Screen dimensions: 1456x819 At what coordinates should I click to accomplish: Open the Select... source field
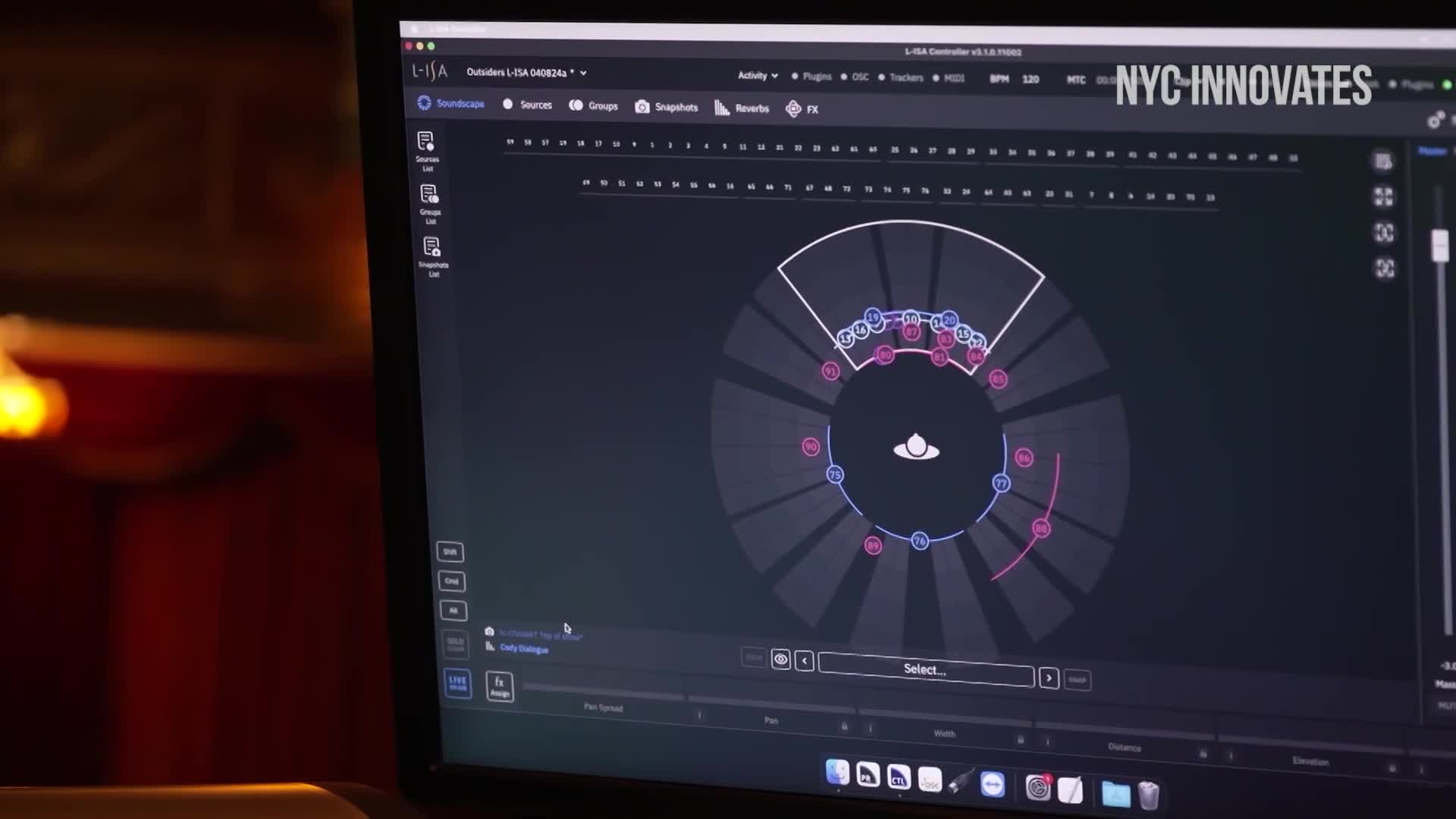pyautogui.click(x=926, y=669)
